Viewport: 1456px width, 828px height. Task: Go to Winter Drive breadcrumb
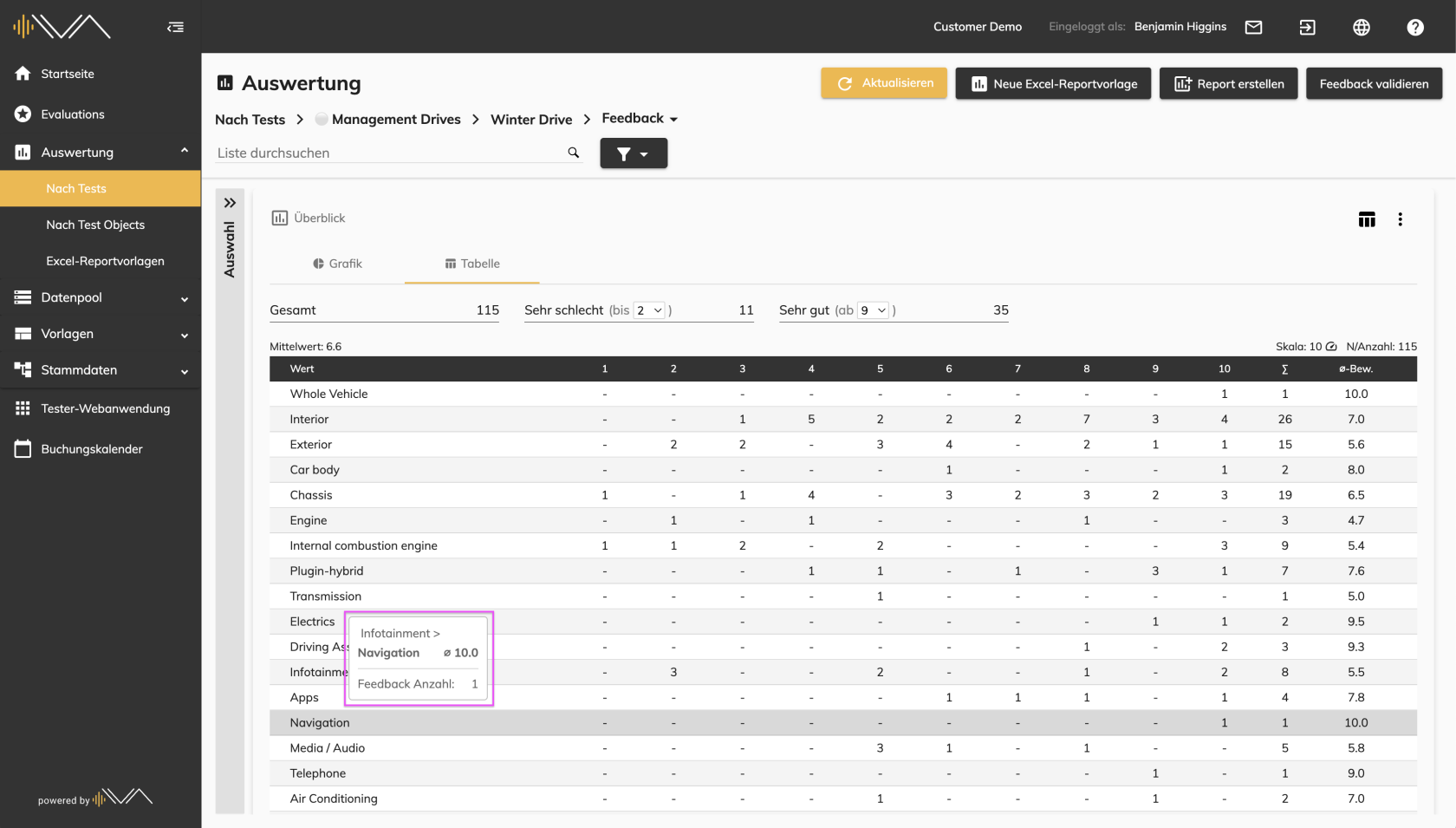531,119
